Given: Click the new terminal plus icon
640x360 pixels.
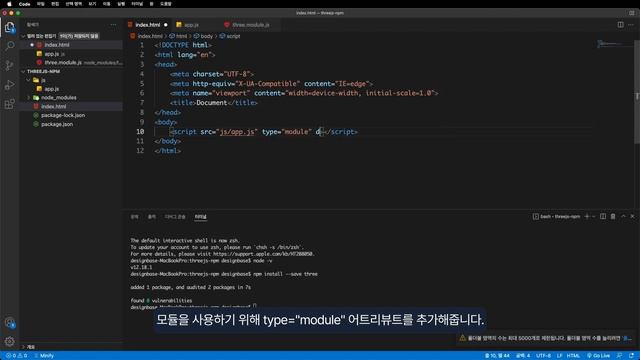Looking at the screenshot, I should (587, 216).
